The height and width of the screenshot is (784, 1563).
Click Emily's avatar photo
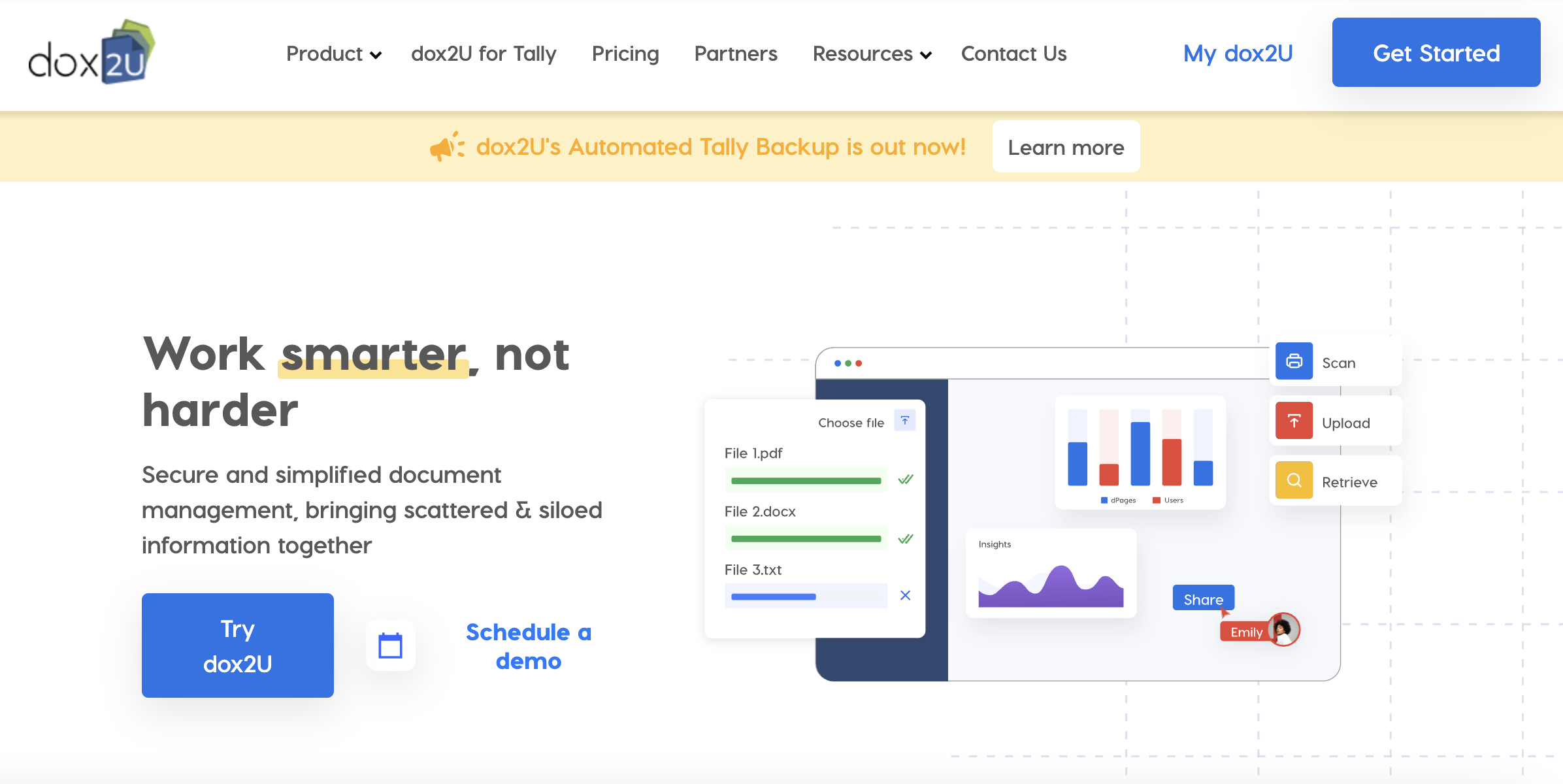point(1284,629)
